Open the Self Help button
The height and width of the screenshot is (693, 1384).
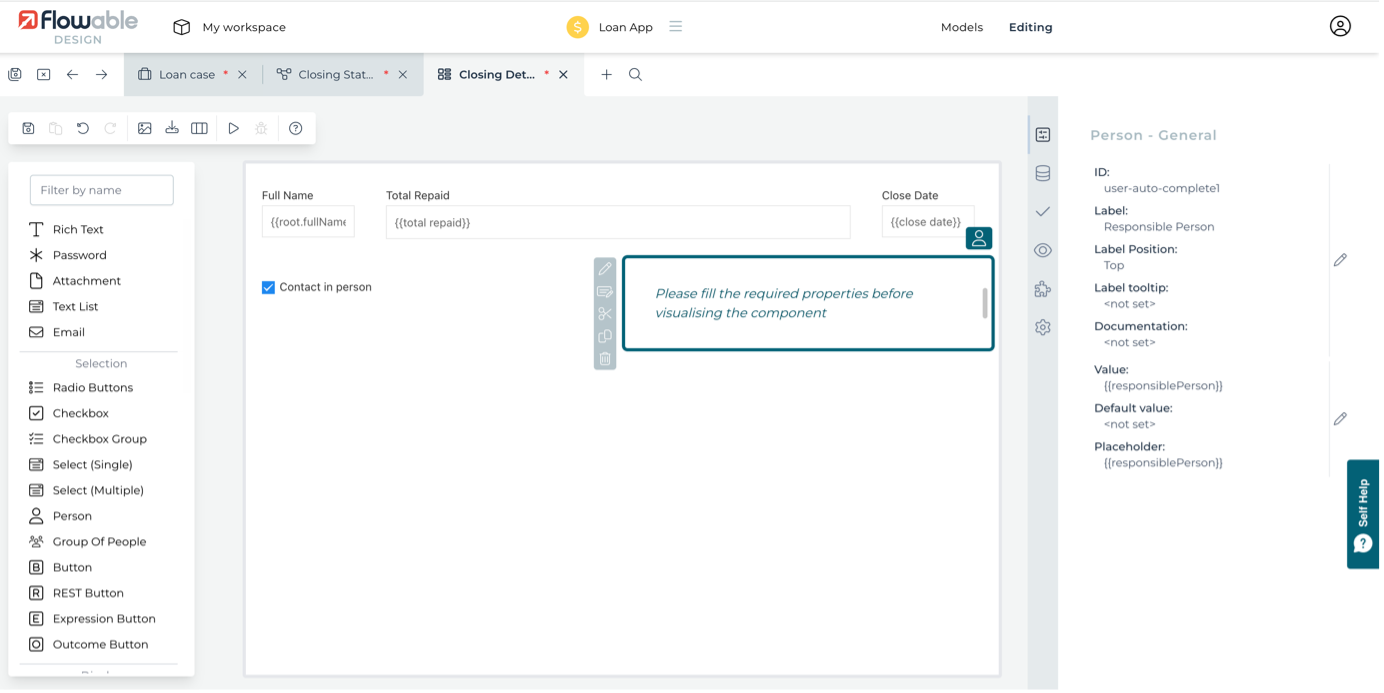(x=1363, y=514)
